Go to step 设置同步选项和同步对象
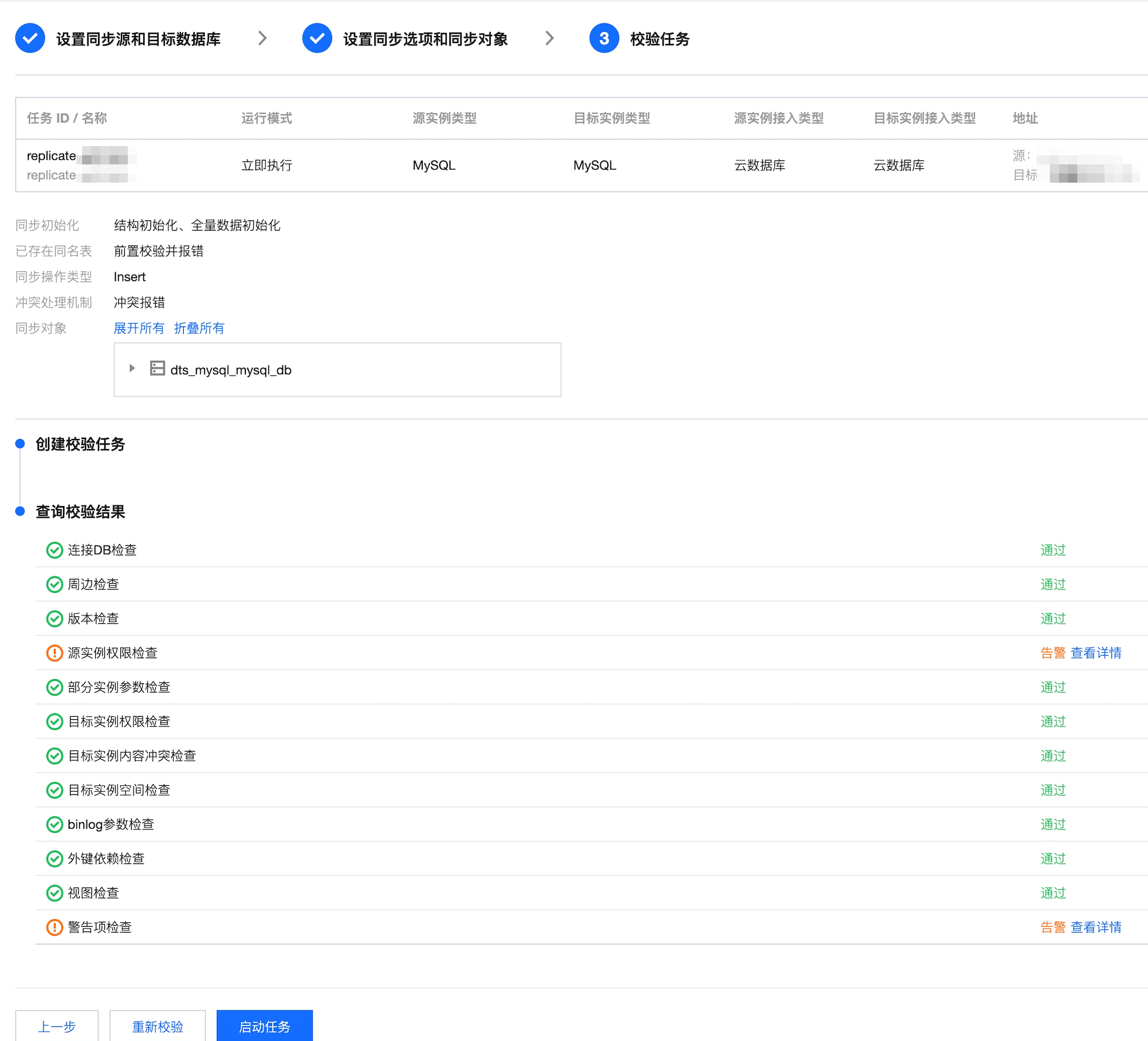The height and width of the screenshot is (1041, 1148). tap(425, 39)
